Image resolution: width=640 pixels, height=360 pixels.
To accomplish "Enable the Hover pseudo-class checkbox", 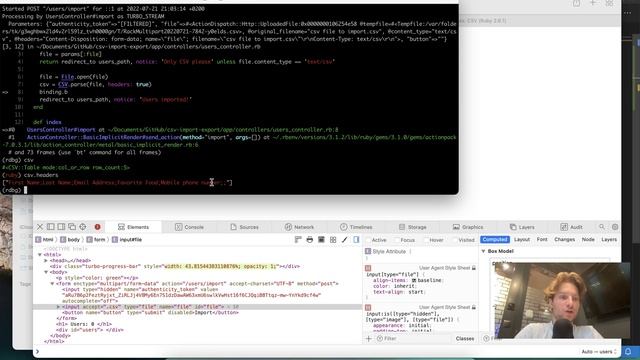I will pyautogui.click(x=426, y=240).
